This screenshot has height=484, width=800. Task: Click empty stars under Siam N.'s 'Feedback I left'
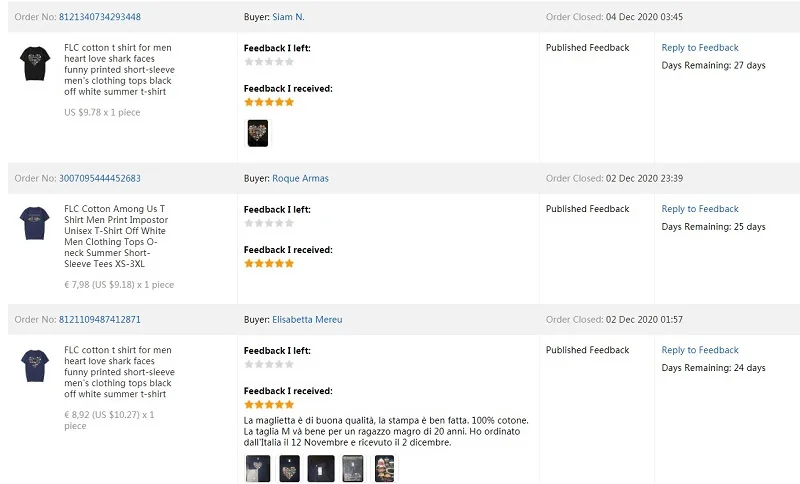pyautogui.click(x=269, y=62)
